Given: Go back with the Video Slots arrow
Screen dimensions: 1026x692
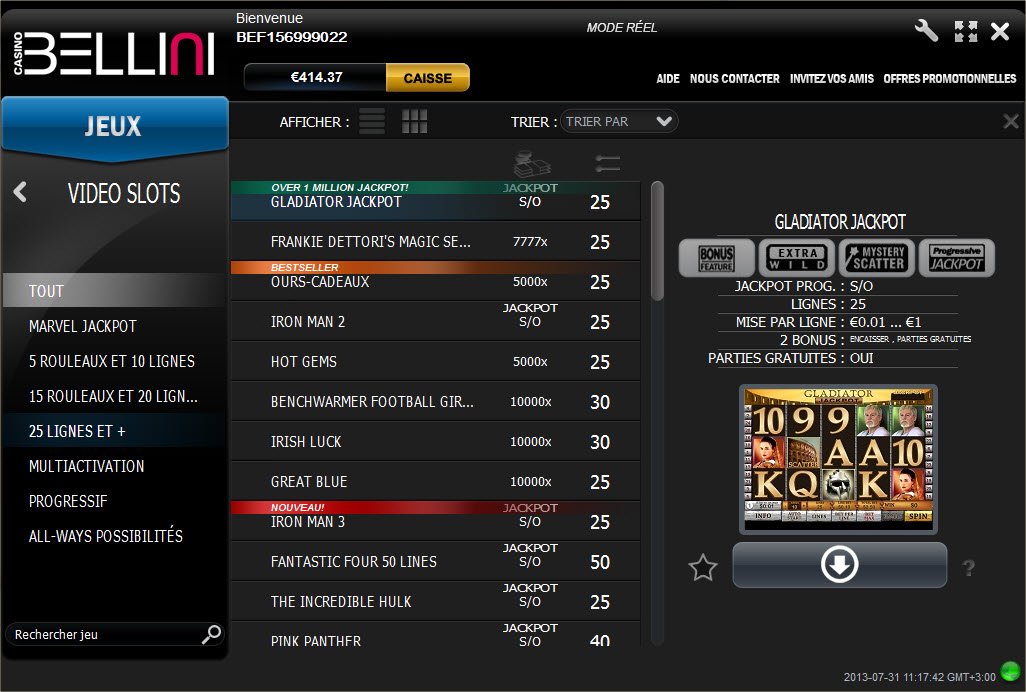Looking at the screenshot, I should click(x=20, y=192).
